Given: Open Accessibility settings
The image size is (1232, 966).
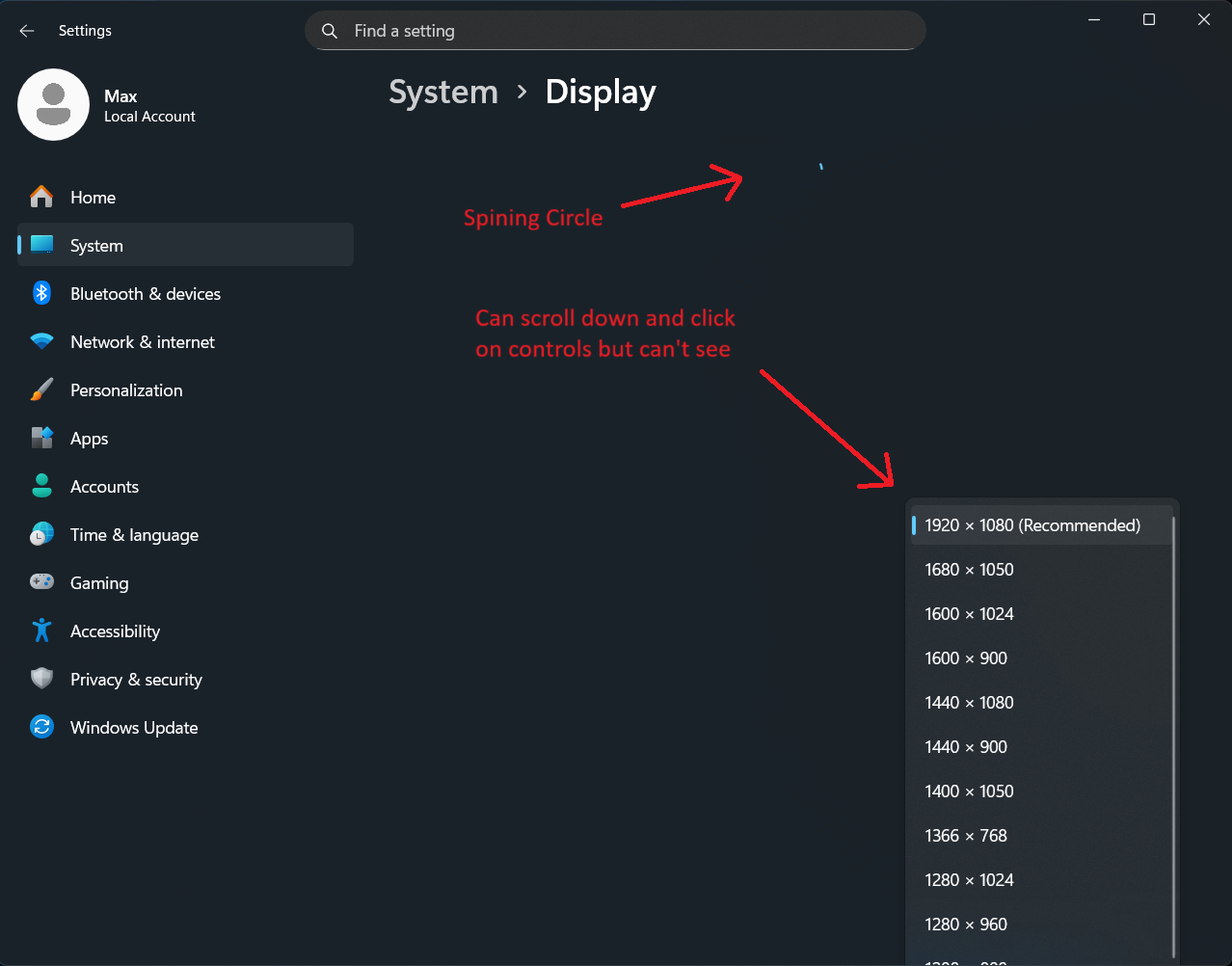Looking at the screenshot, I should click(185, 631).
